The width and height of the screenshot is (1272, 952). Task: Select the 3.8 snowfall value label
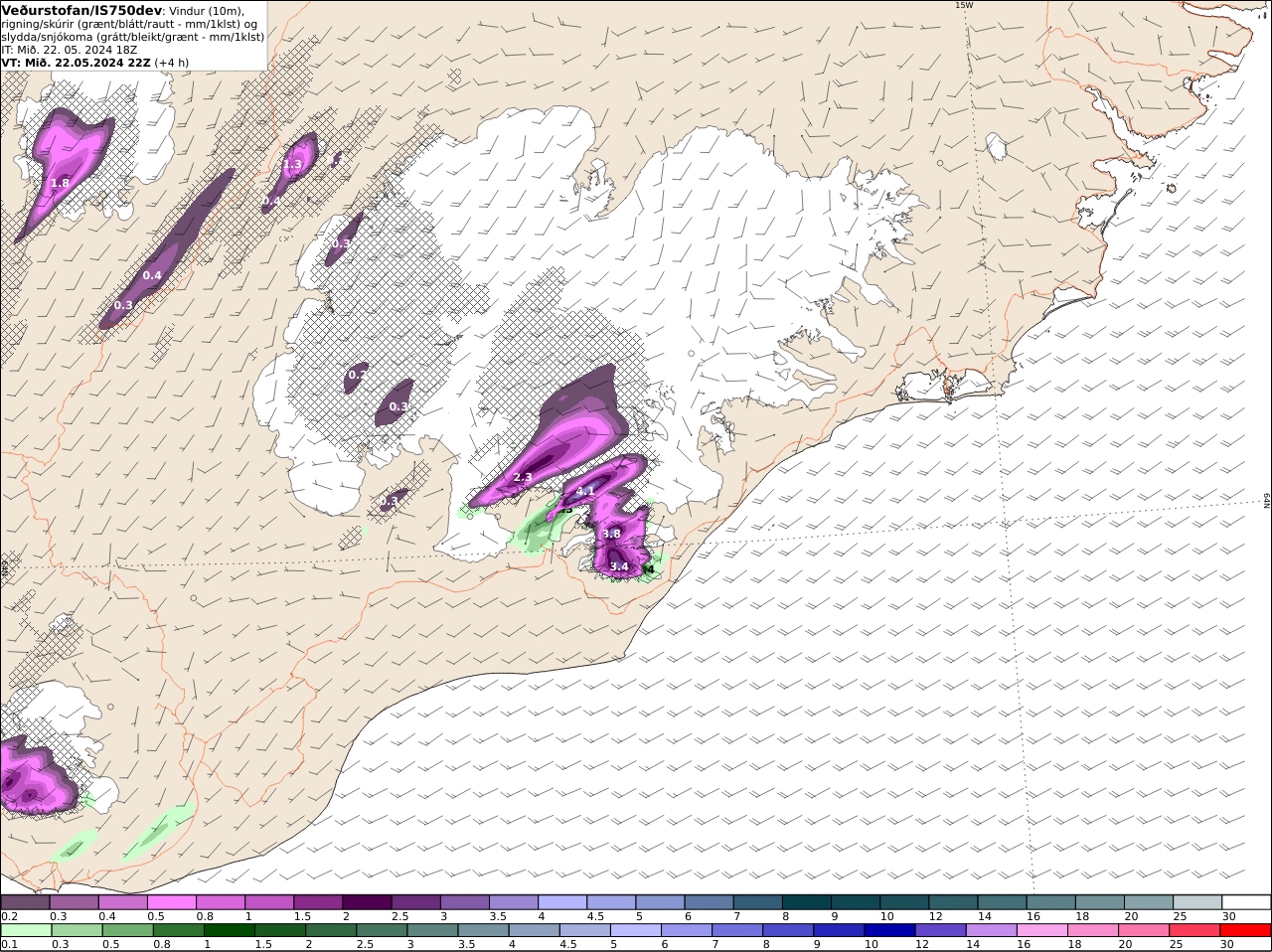[611, 534]
